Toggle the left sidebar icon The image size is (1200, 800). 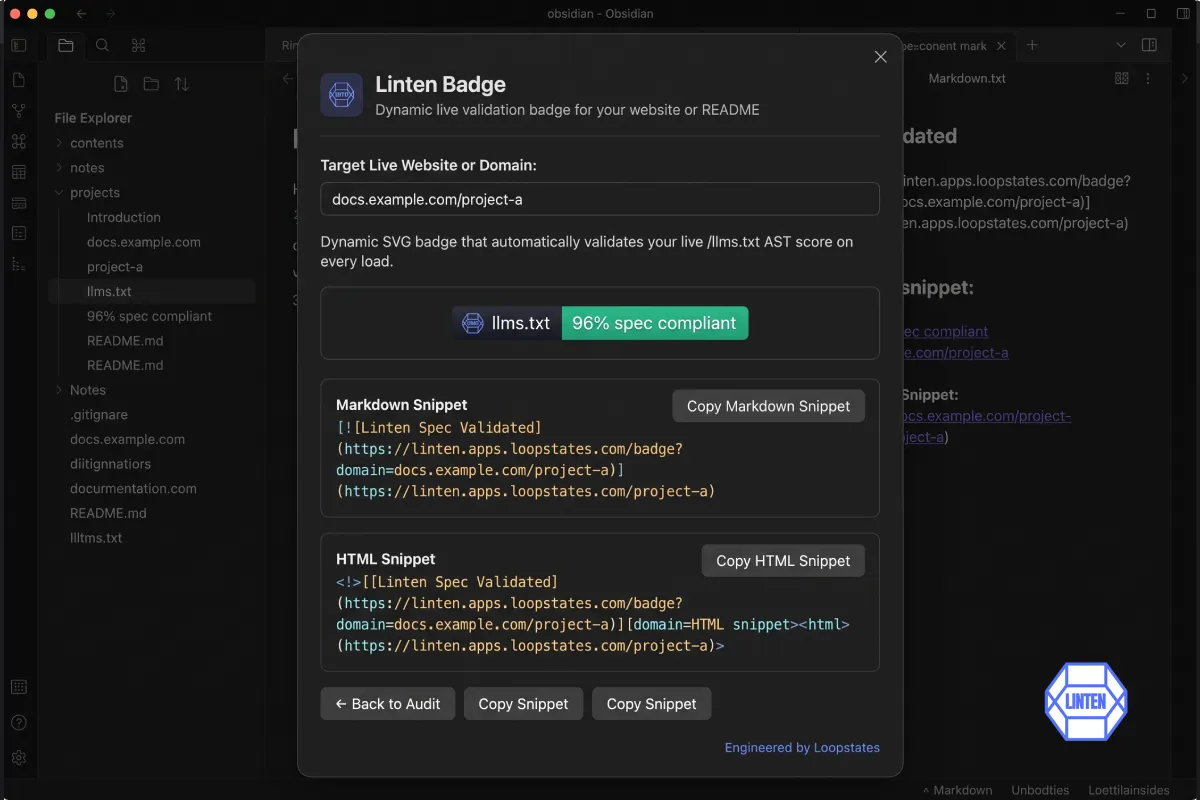pyautogui.click(x=19, y=45)
